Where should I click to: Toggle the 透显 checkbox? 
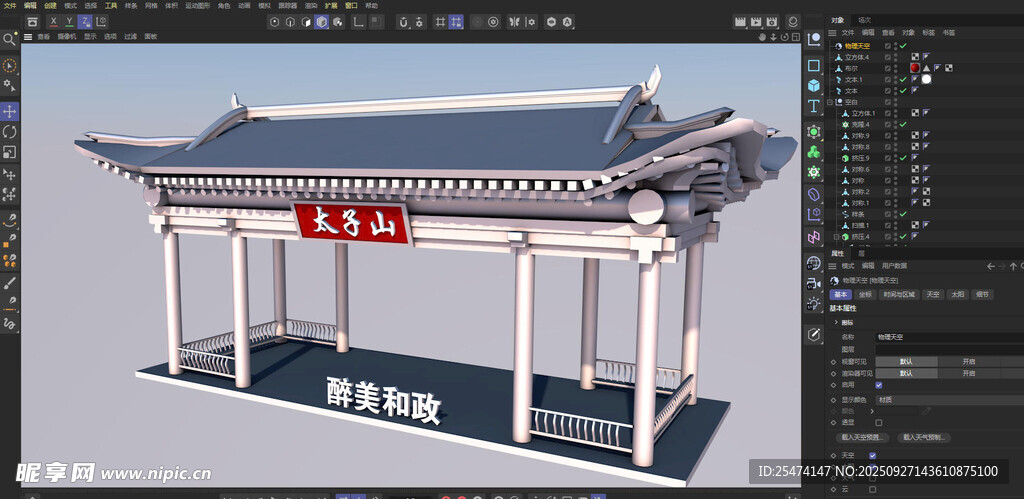[878, 423]
